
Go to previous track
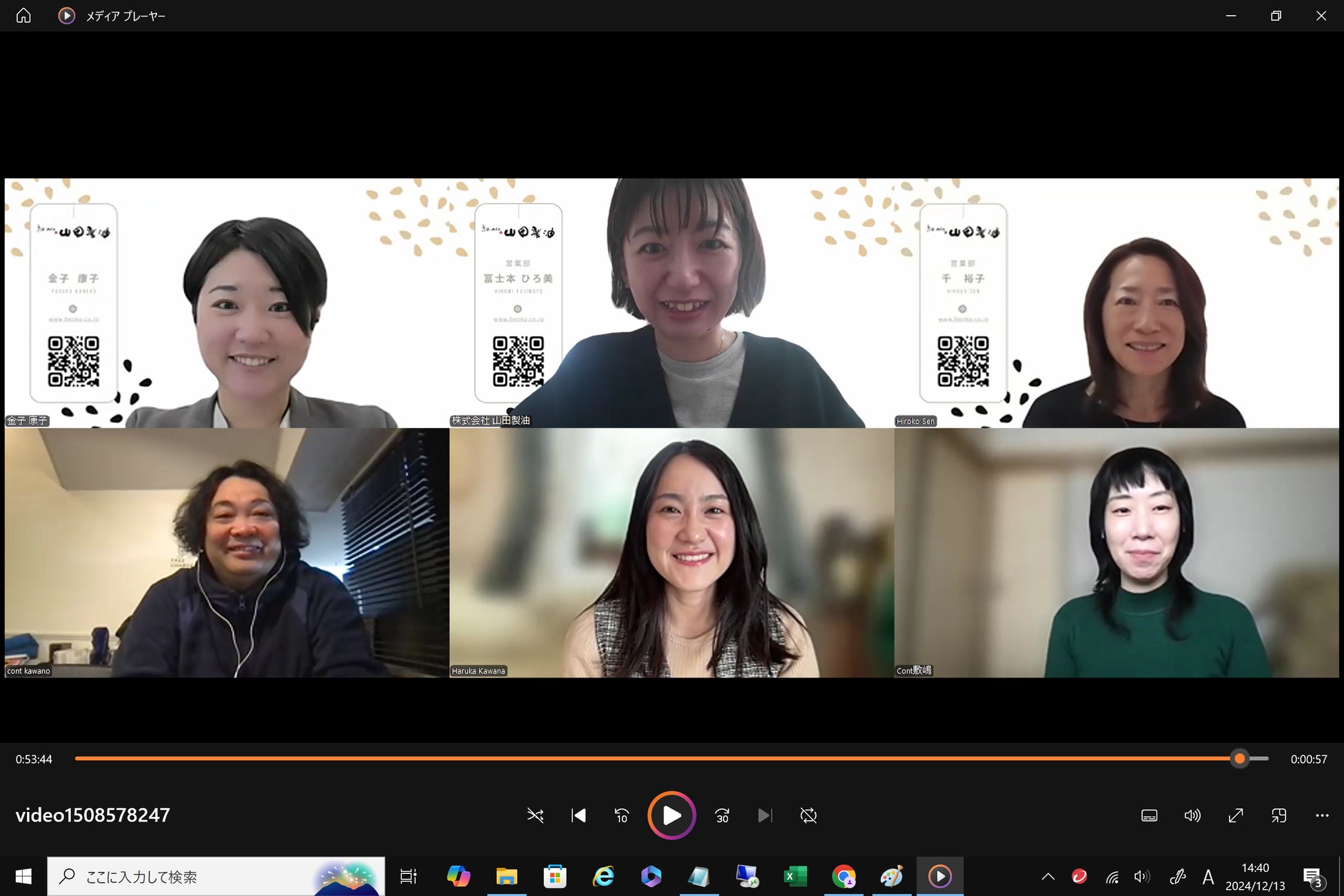[x=578, y=815]
